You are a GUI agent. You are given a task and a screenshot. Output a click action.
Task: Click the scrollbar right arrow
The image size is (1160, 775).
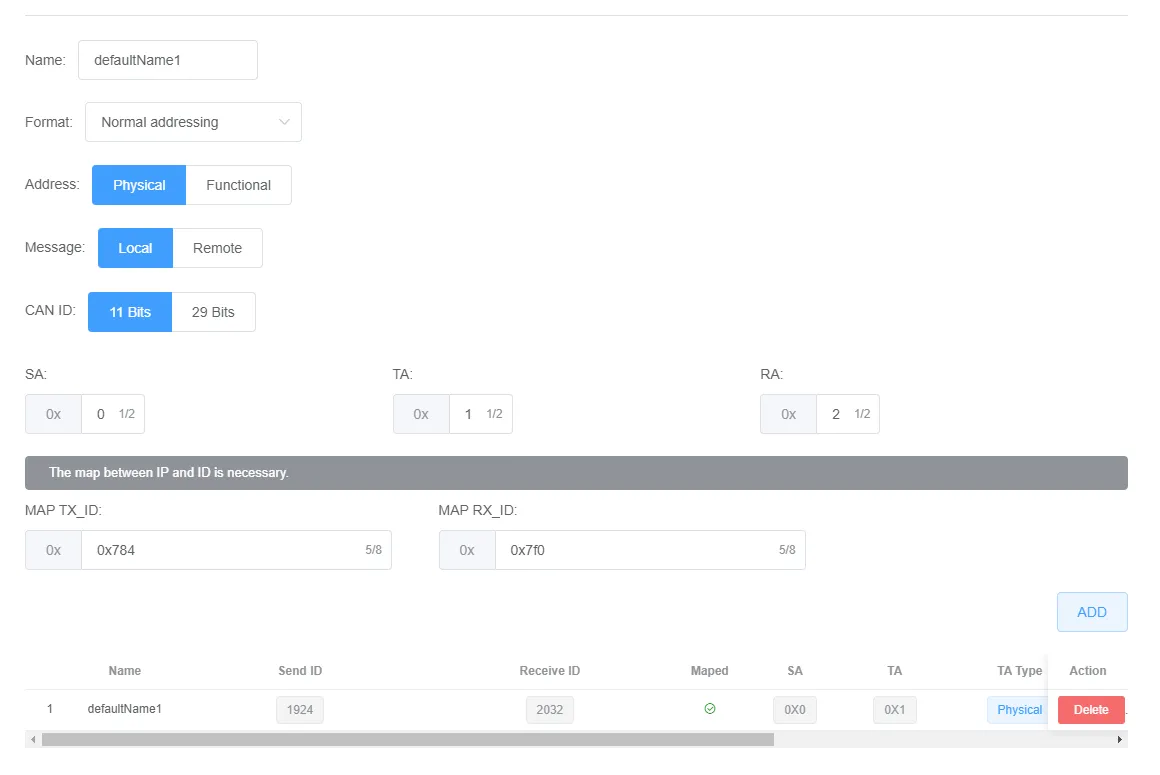tap(1119, 740)
